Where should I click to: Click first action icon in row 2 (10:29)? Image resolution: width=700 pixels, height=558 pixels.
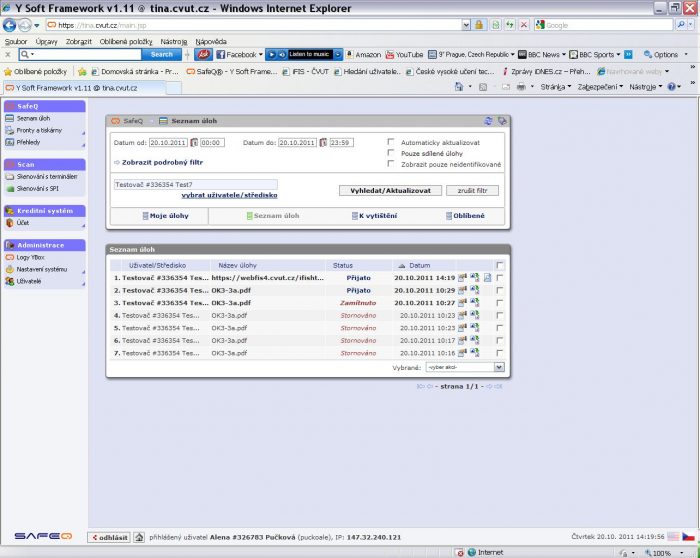point(462,290)
